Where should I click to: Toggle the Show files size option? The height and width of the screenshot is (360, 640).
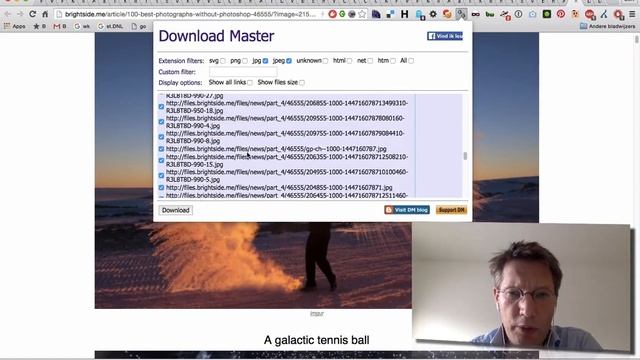[302, 82]
